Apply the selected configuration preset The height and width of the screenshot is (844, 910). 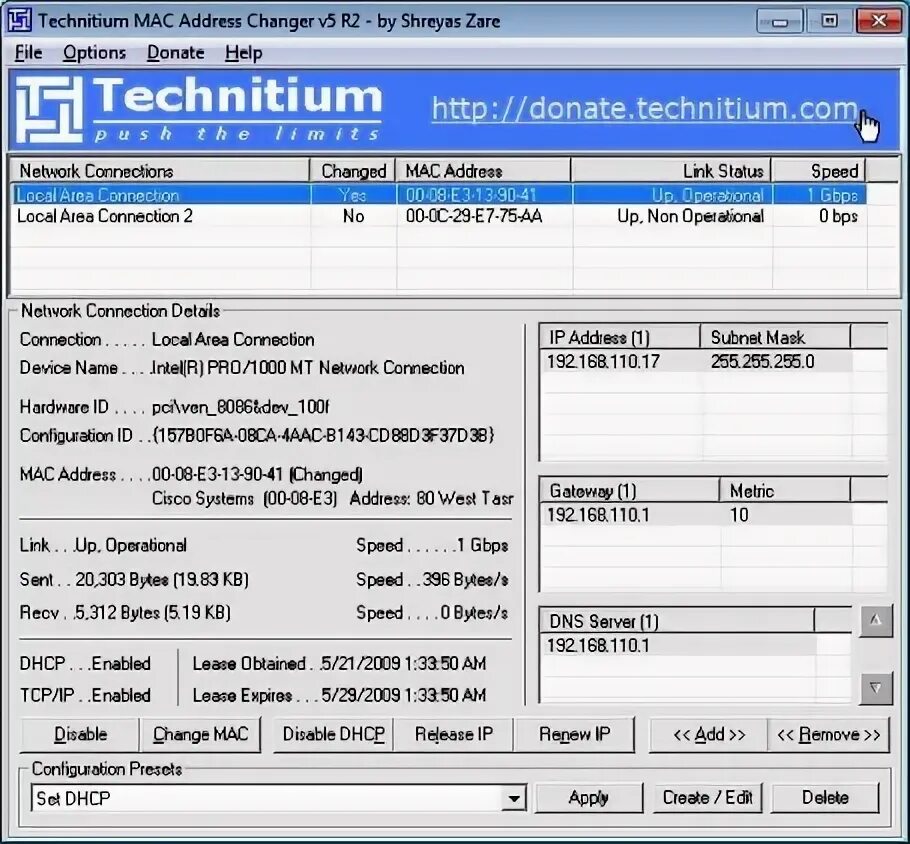tap(588, 798)
